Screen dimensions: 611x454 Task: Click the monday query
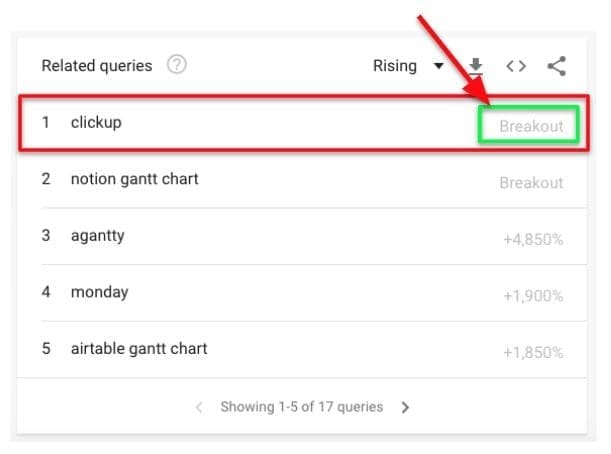click(x=99, y=293)
